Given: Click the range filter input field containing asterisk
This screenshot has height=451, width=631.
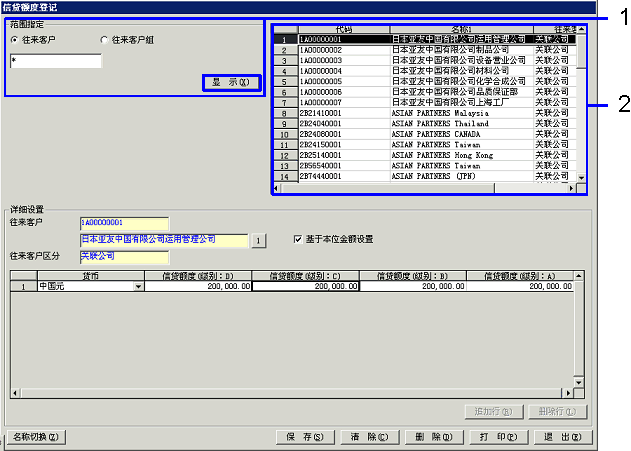Looking at the screenshot, I should (55, 61).
